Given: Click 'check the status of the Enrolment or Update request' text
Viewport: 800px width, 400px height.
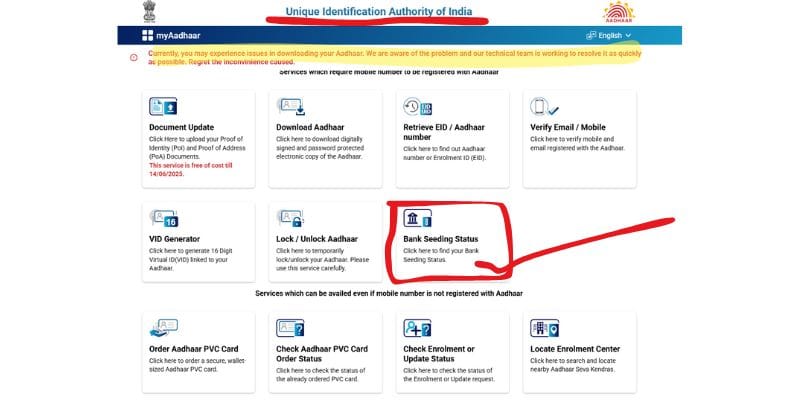Looking at the screenshot, I should tap(449, 375).
